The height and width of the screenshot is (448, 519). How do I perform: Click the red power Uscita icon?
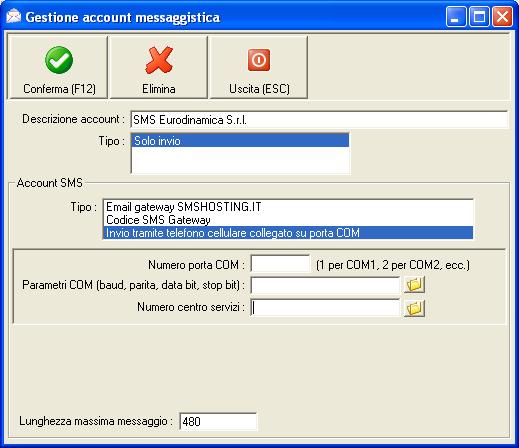[259, 60]
